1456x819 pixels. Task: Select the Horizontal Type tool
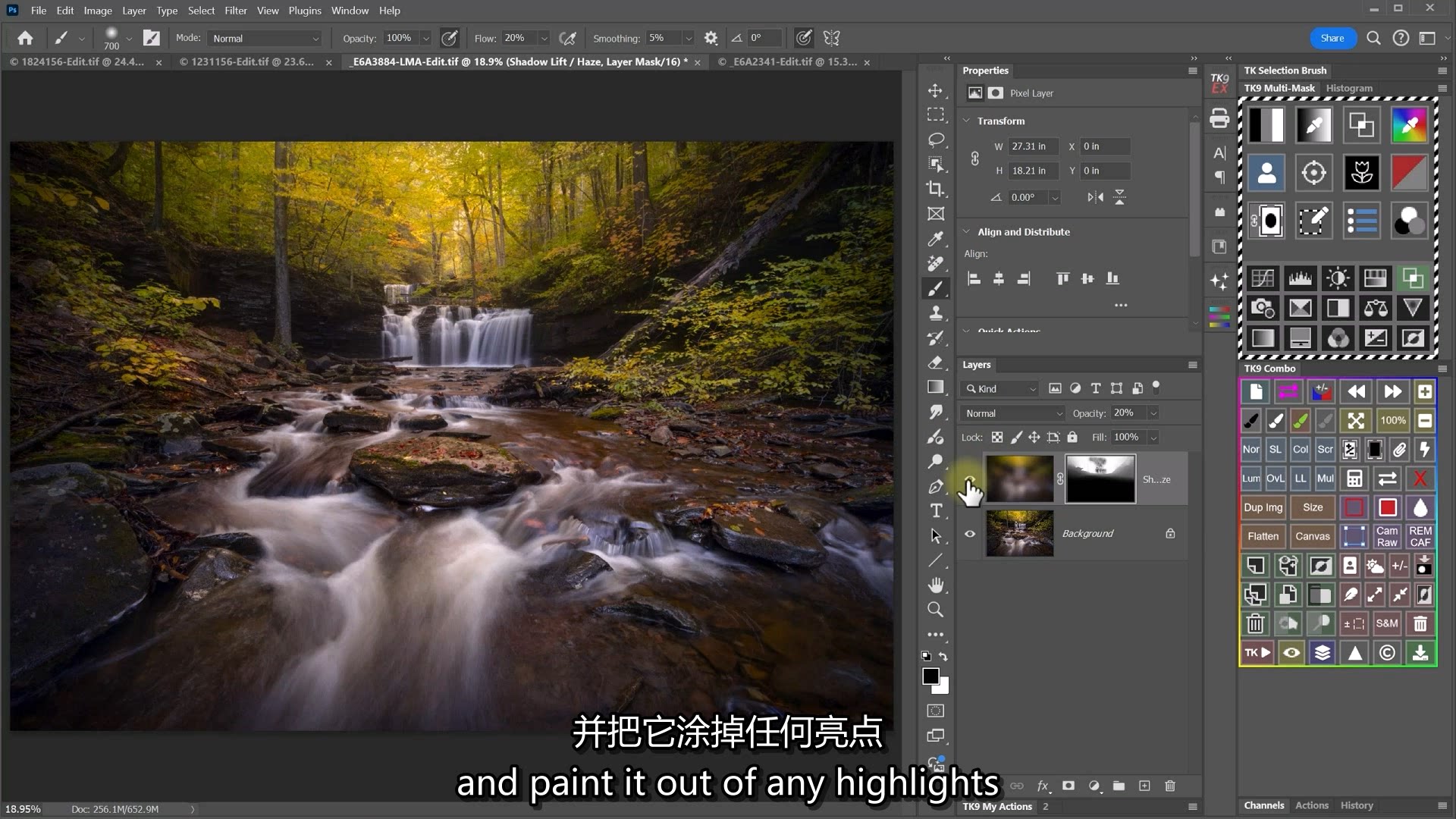pos(936,510)
